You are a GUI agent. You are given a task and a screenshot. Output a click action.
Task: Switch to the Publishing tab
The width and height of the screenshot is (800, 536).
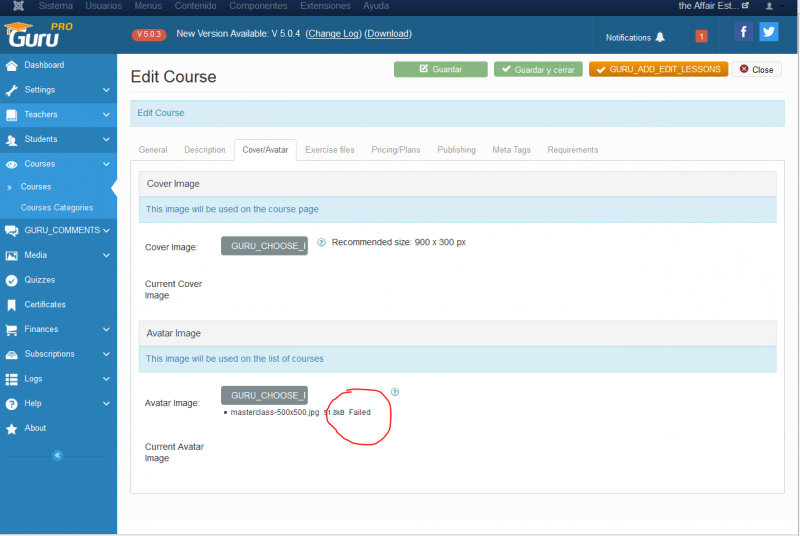tap(456, 150)
